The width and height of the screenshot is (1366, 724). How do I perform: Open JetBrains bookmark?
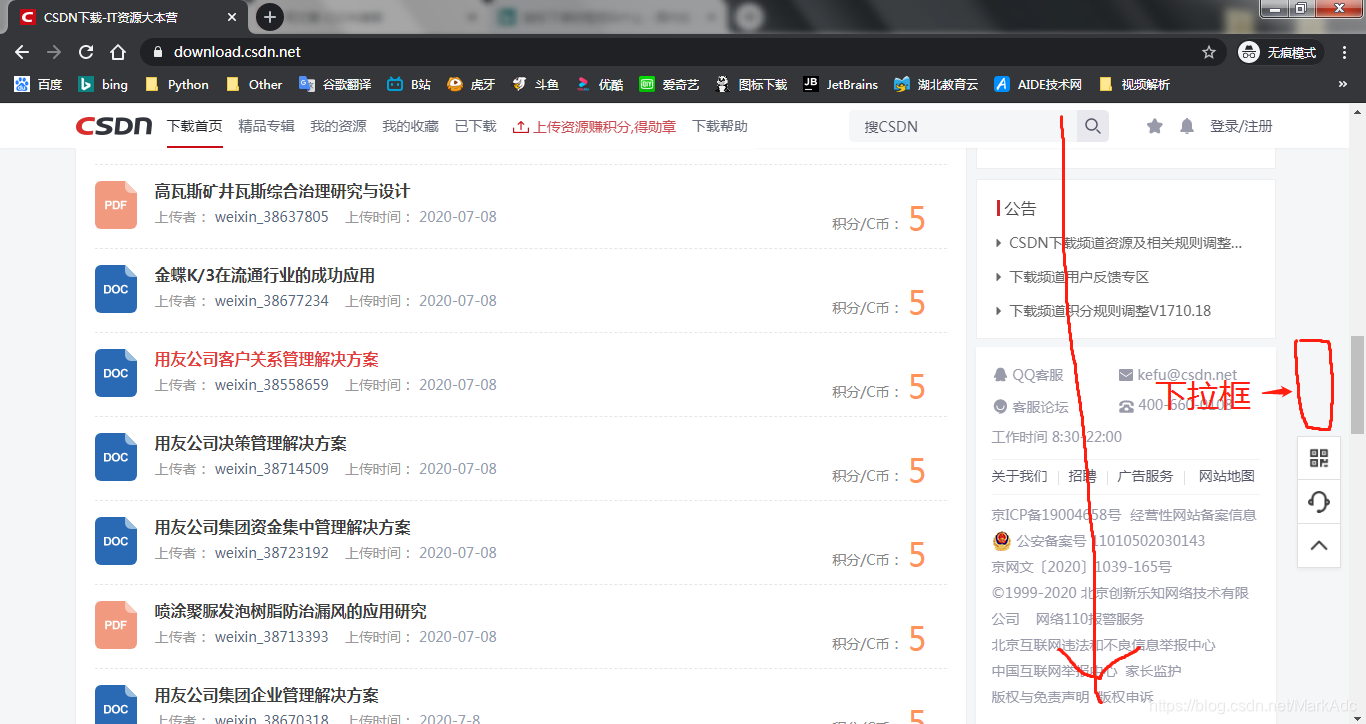[x=841, y=85]
